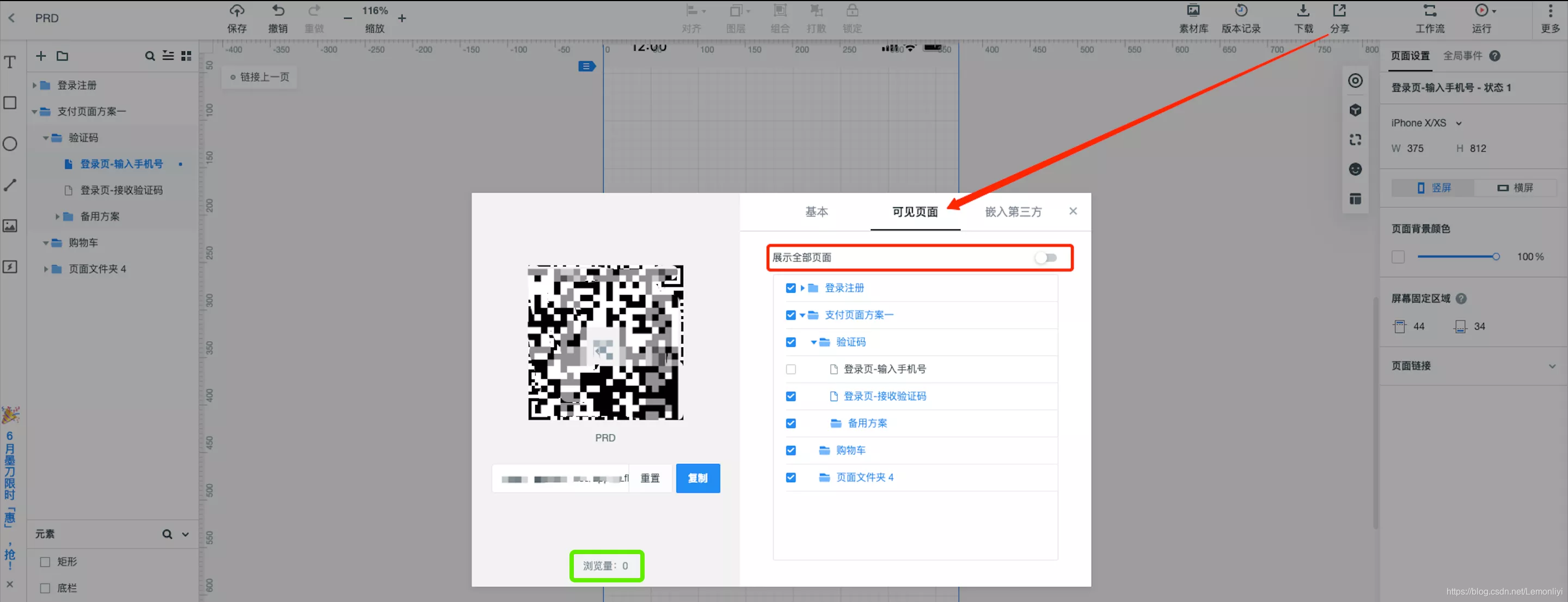Viewport: 1568px width, 602px height.
Task: Click help icon beside 全局事件
Action: click(1495, 56)
